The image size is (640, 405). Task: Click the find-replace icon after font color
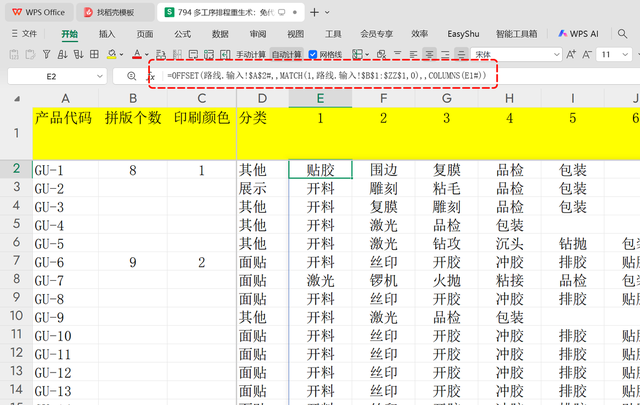(x=161, y=54)
